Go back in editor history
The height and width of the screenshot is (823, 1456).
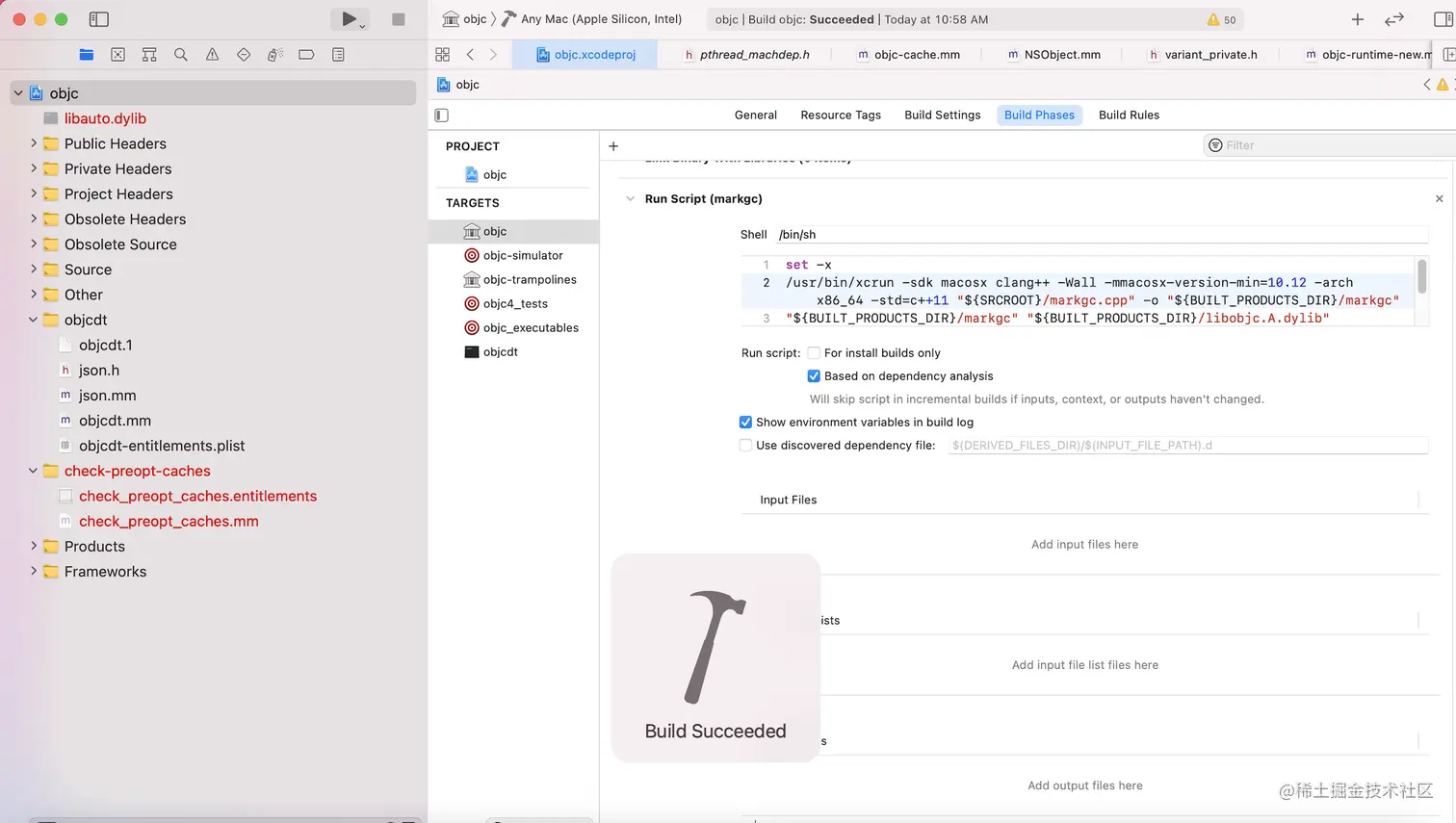click(470, 55)
